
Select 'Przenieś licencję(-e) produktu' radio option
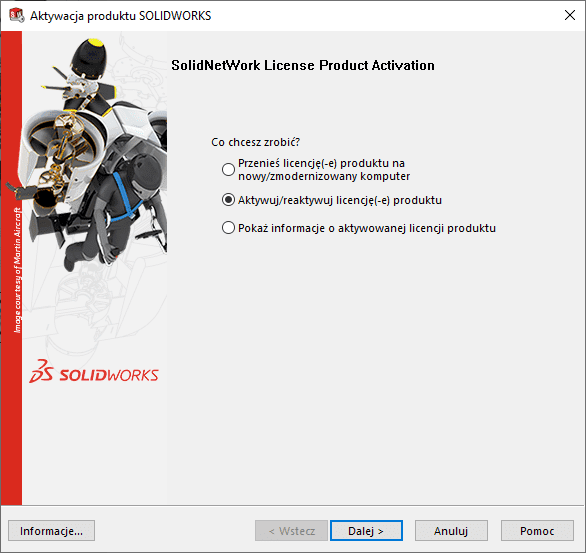228,170
